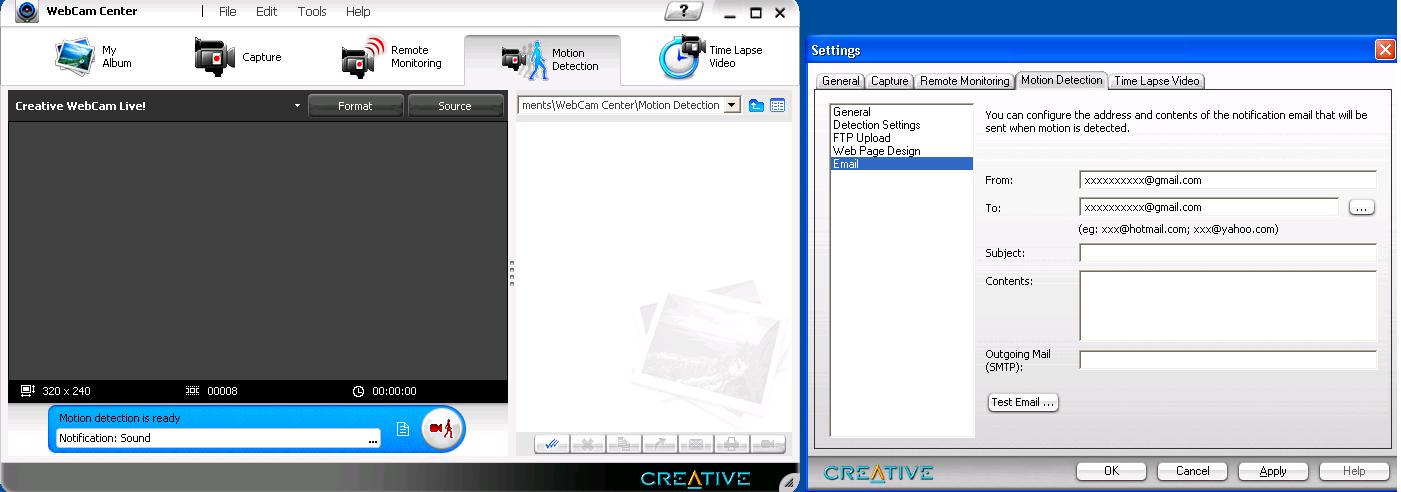Switch to Remote Monitoring tab in Settings
This screenshot has height=492, width=1401.
(965, 81)
